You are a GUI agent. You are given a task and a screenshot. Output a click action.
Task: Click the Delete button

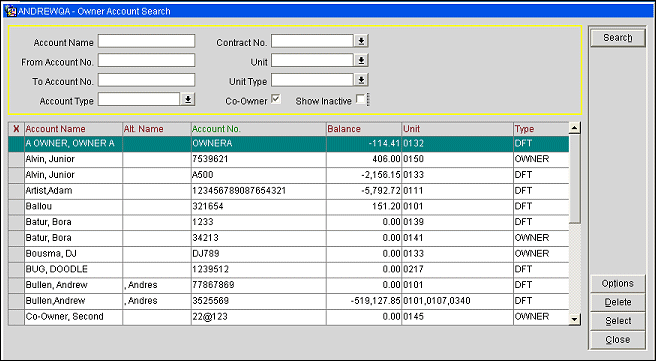[618, 302]
